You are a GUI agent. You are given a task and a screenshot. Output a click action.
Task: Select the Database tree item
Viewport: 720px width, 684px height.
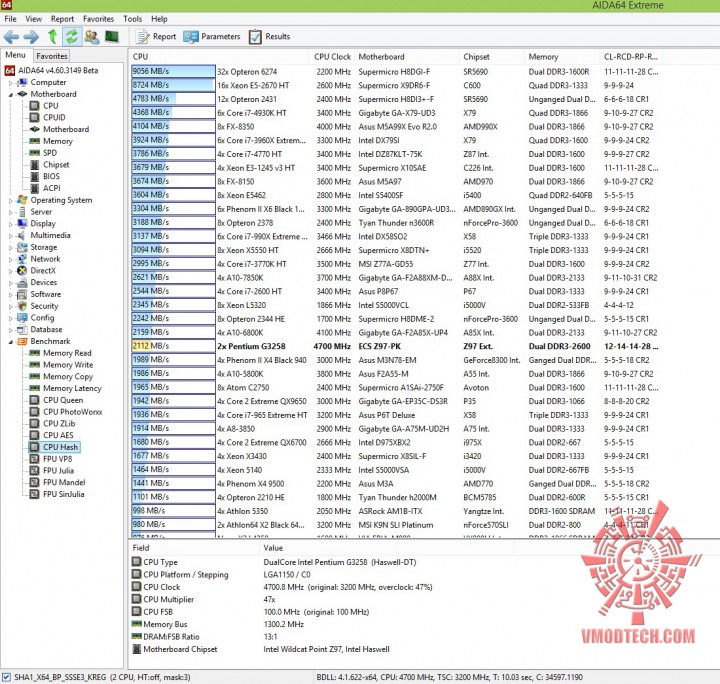point(40,330)
